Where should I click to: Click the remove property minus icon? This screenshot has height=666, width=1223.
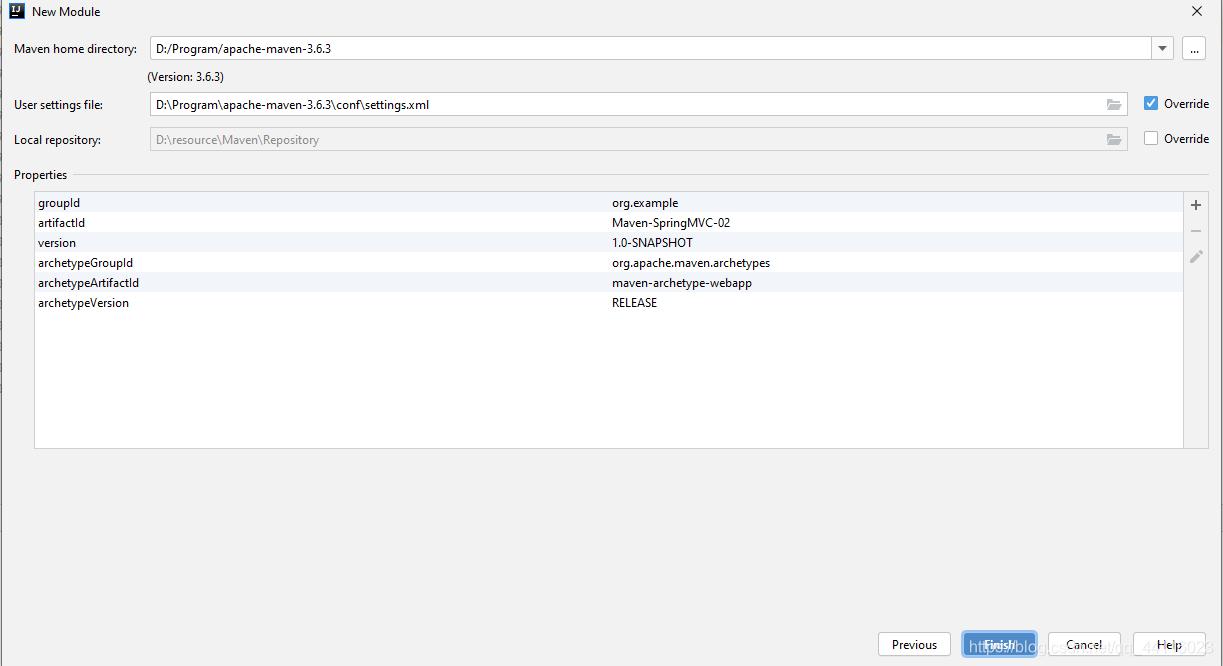1195,231
